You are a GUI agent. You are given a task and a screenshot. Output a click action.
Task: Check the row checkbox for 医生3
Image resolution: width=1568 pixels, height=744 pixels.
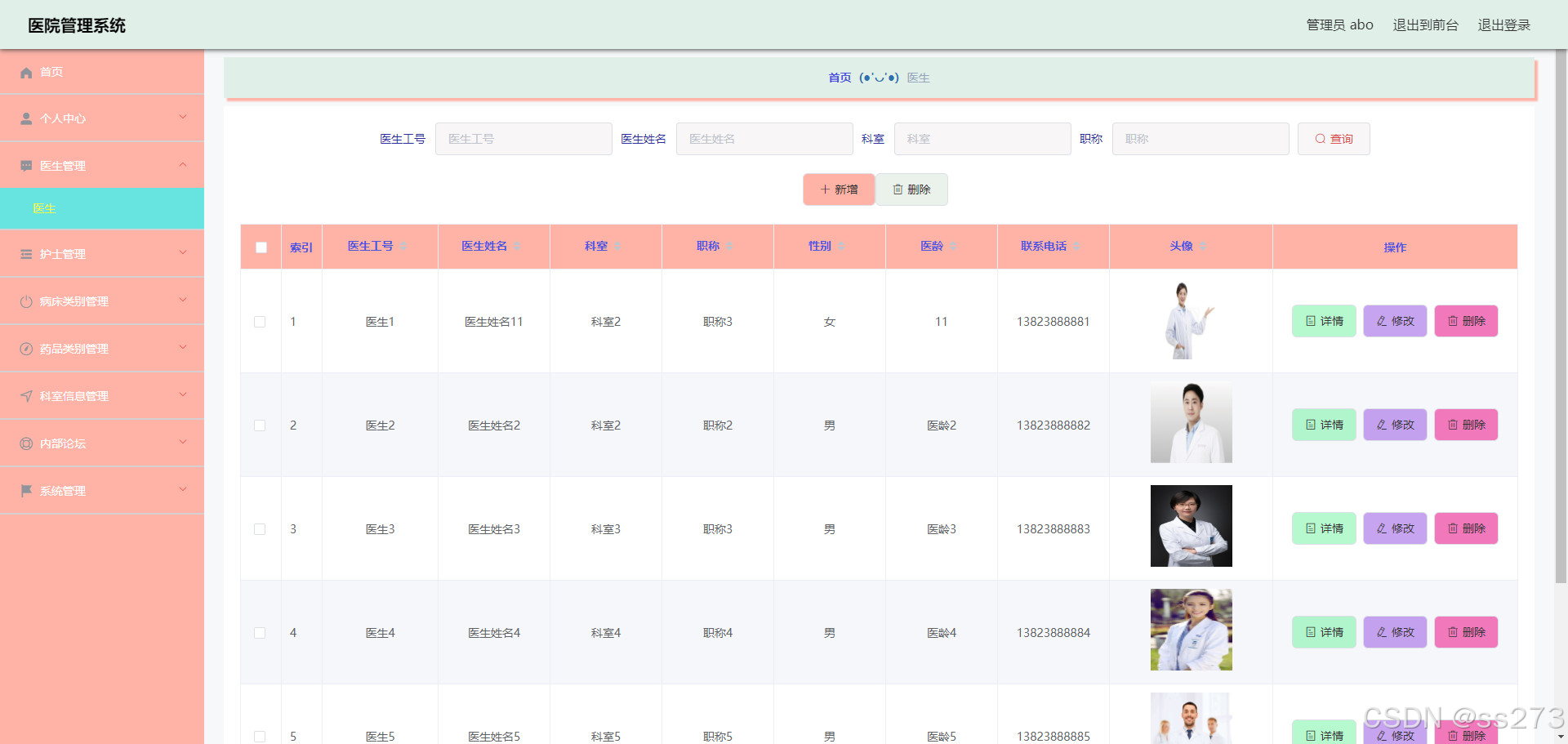[260, 529]
